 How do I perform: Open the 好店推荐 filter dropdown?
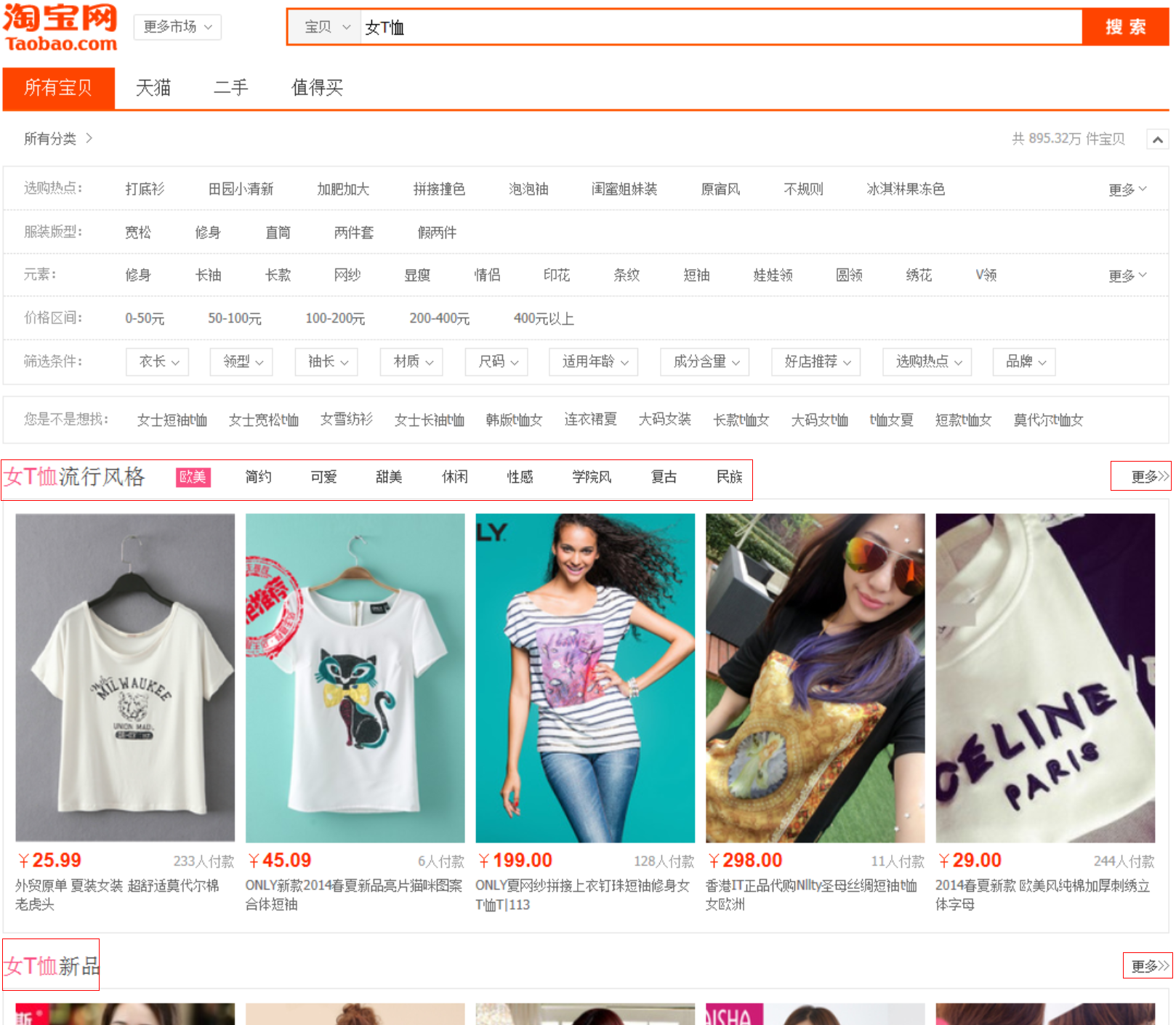pos(816,361)
